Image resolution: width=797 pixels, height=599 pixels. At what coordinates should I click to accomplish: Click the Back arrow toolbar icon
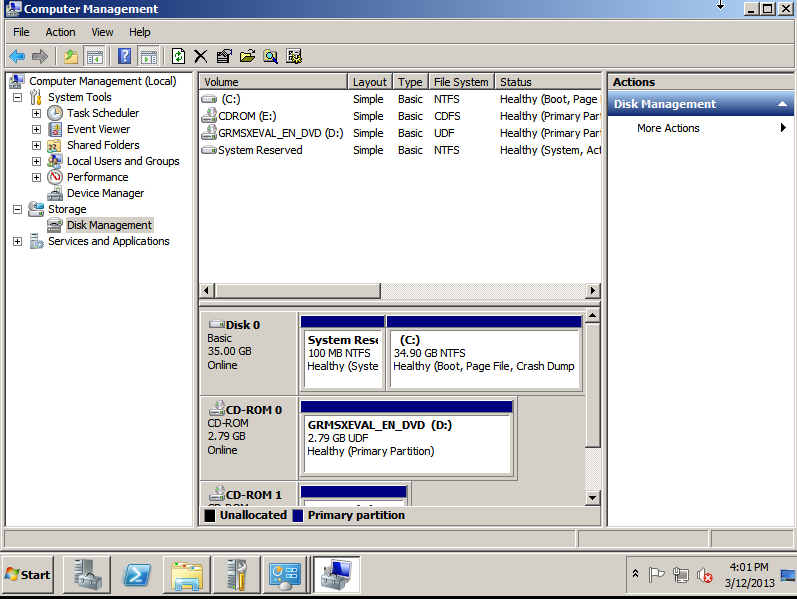click(17, 56)
